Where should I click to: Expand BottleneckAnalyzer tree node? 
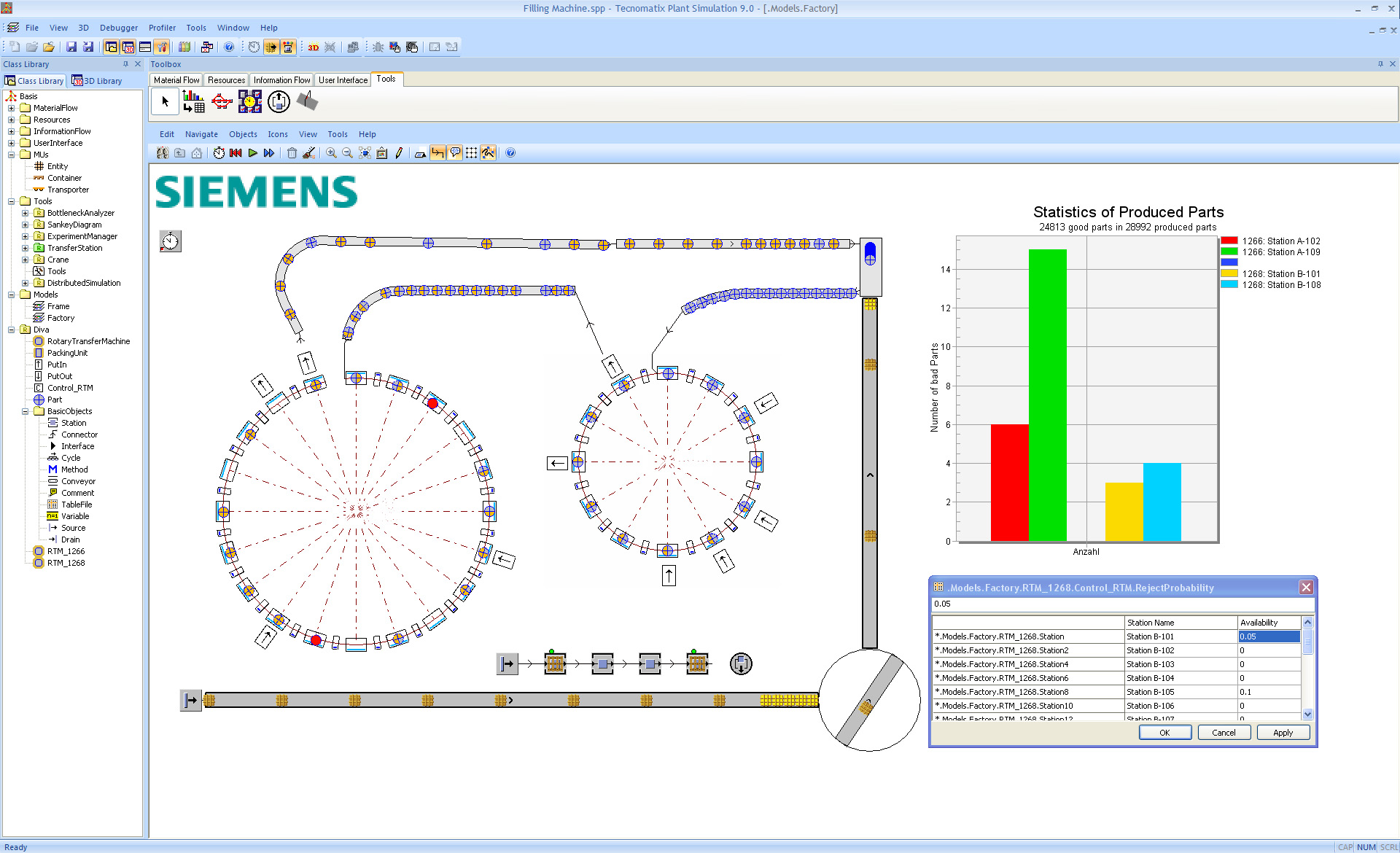[25, 213]
